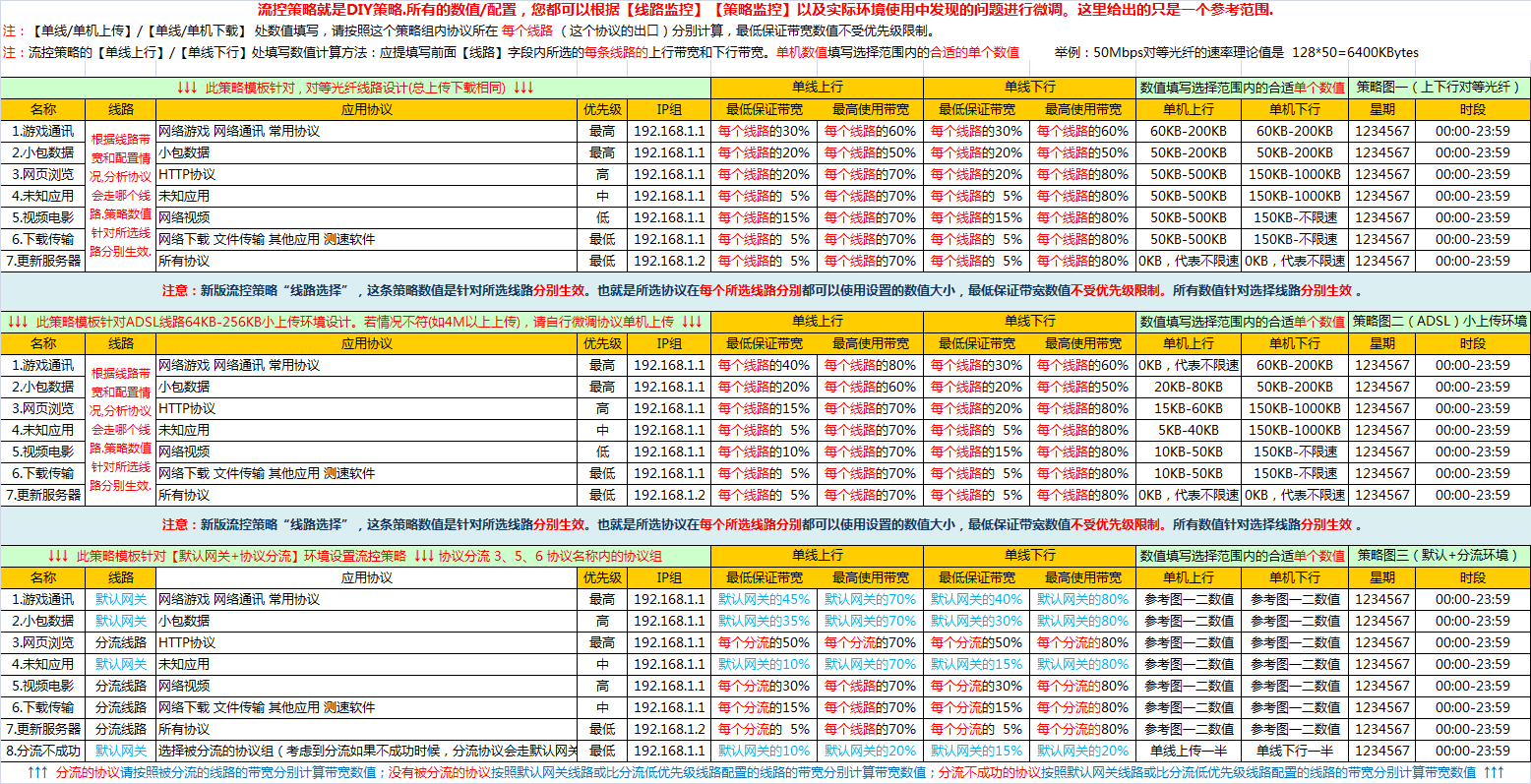Select the '每个线路的40%' cell
Image resolution: width=1531 pixels, height=784 pixels.
764,365
